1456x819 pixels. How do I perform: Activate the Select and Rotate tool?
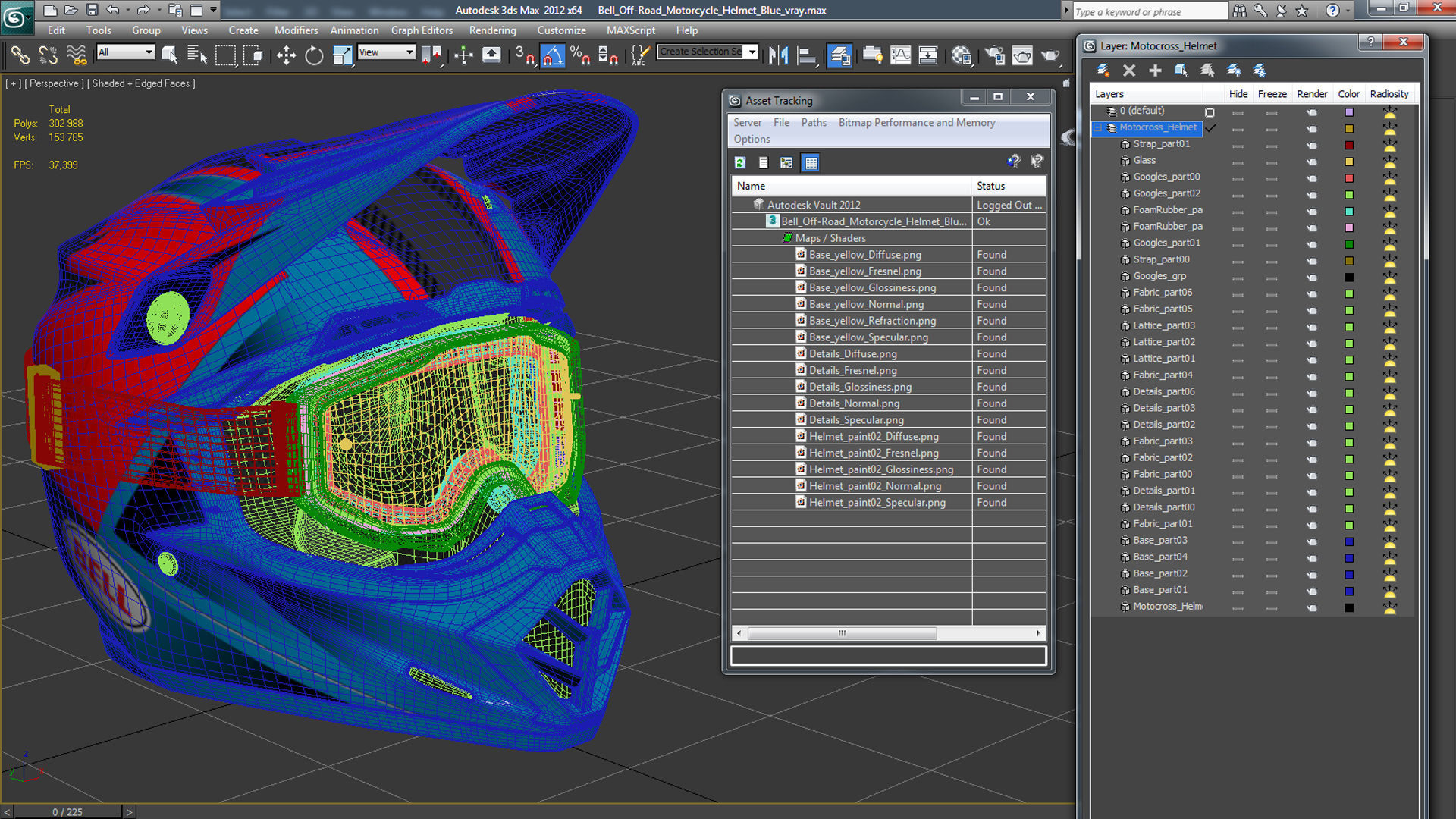[x=314, y=55]
